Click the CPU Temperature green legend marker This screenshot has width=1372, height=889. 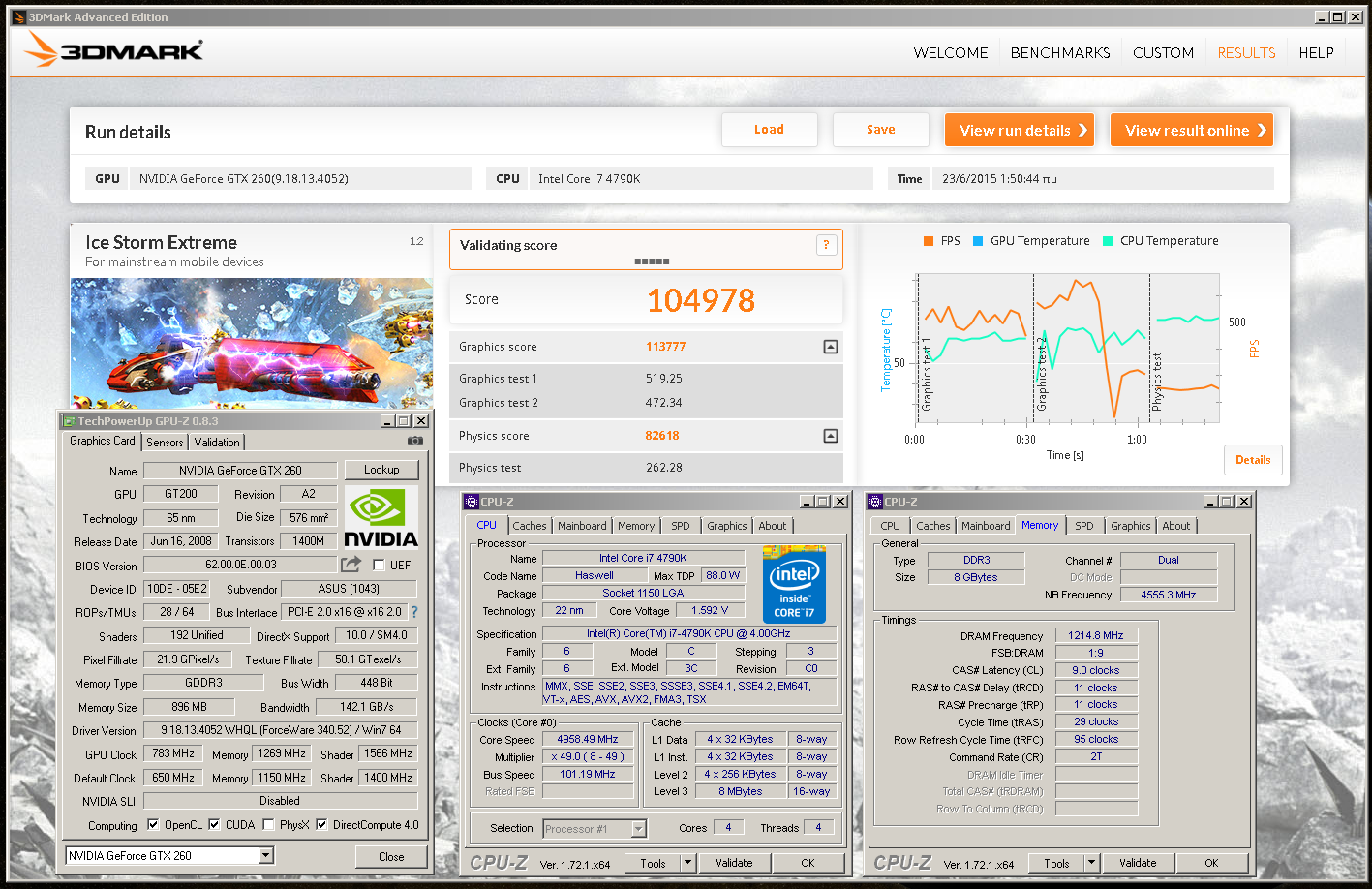1108,241
